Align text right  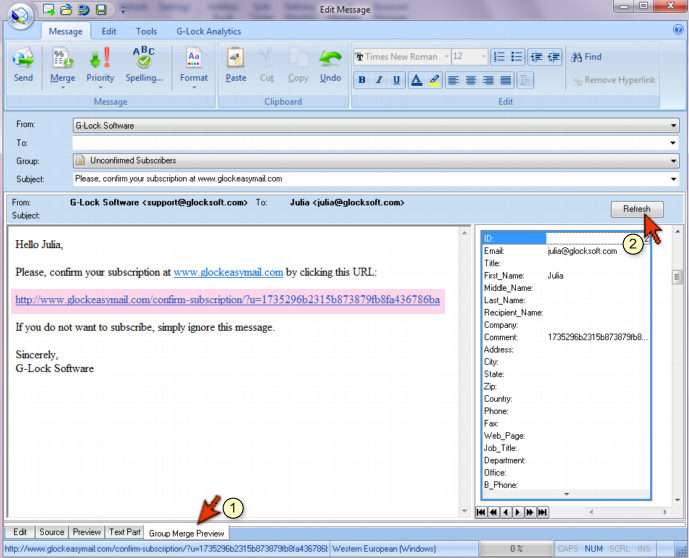[488, 80]
